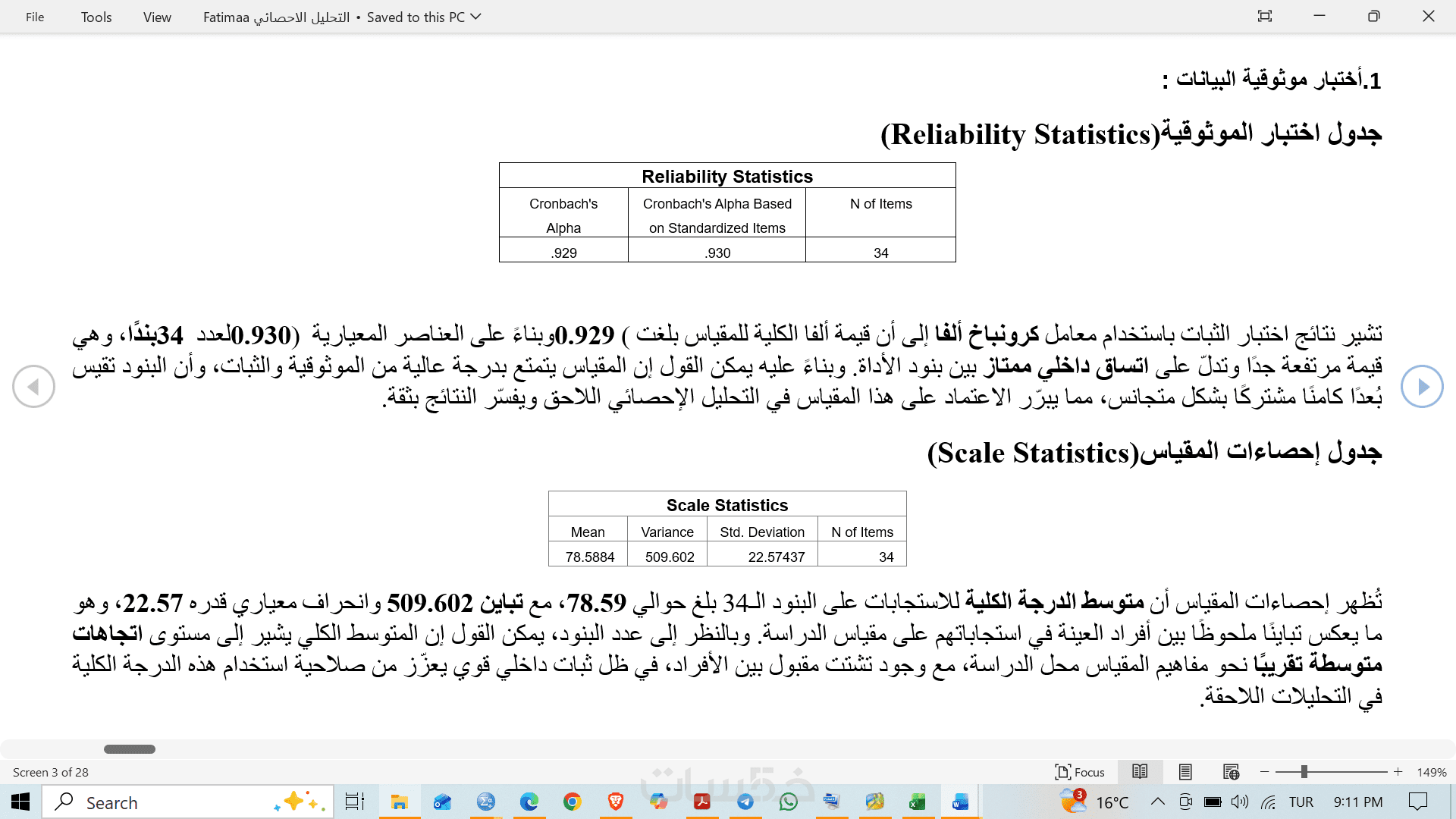Go to the previous screen arrow
Image resolution: width=1456 pixels, height=819 pixels.
coord(33,386)
